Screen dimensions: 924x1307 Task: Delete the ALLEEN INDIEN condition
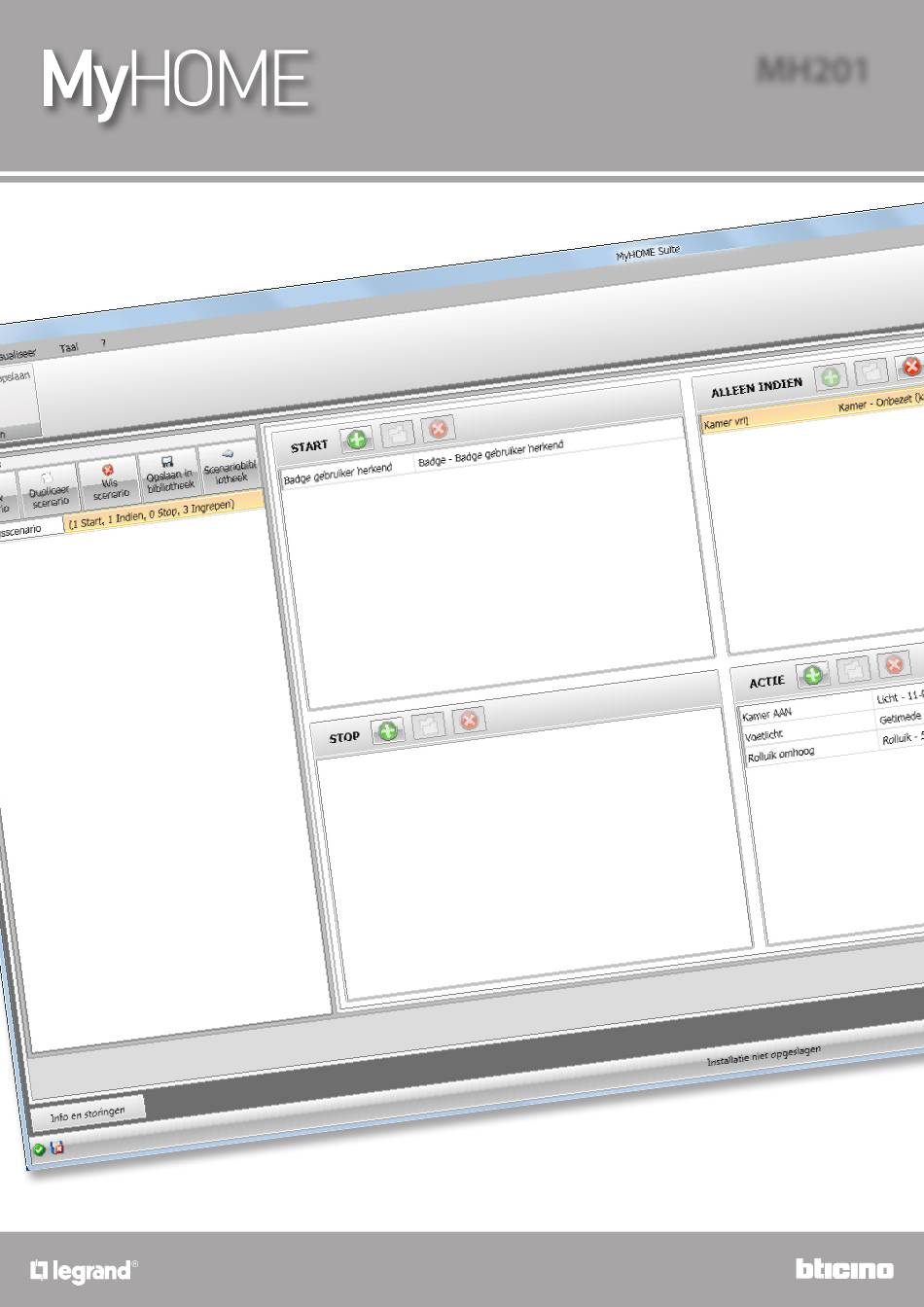coord(910,367)
